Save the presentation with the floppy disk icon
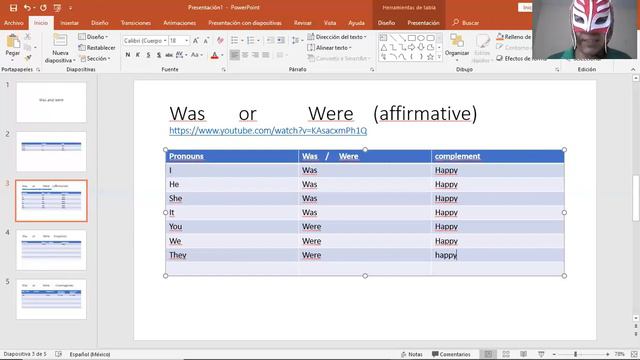Image resolution: width=640 pixels, height=360 pixels. (13, 8)
